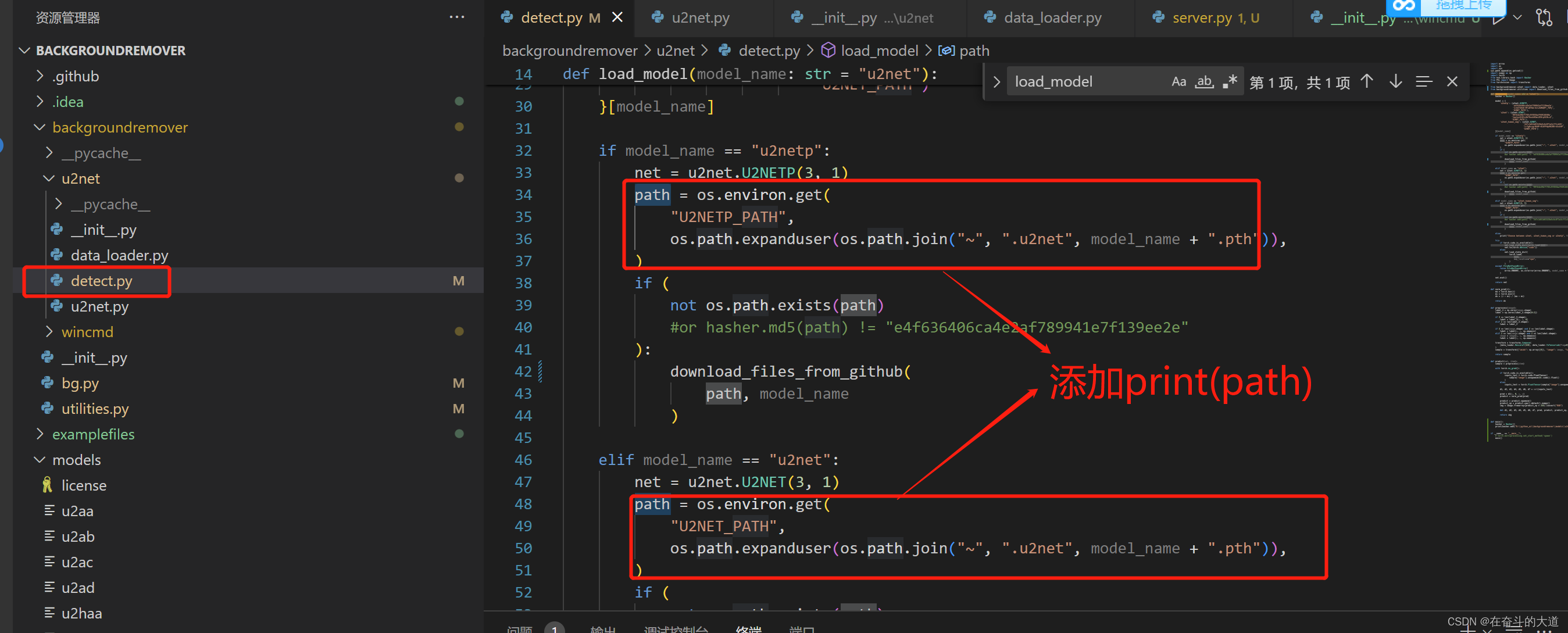Select load_model in the breadcrumb path
Viewport: 1568px width, 633px height.
[x=879, y=51]
